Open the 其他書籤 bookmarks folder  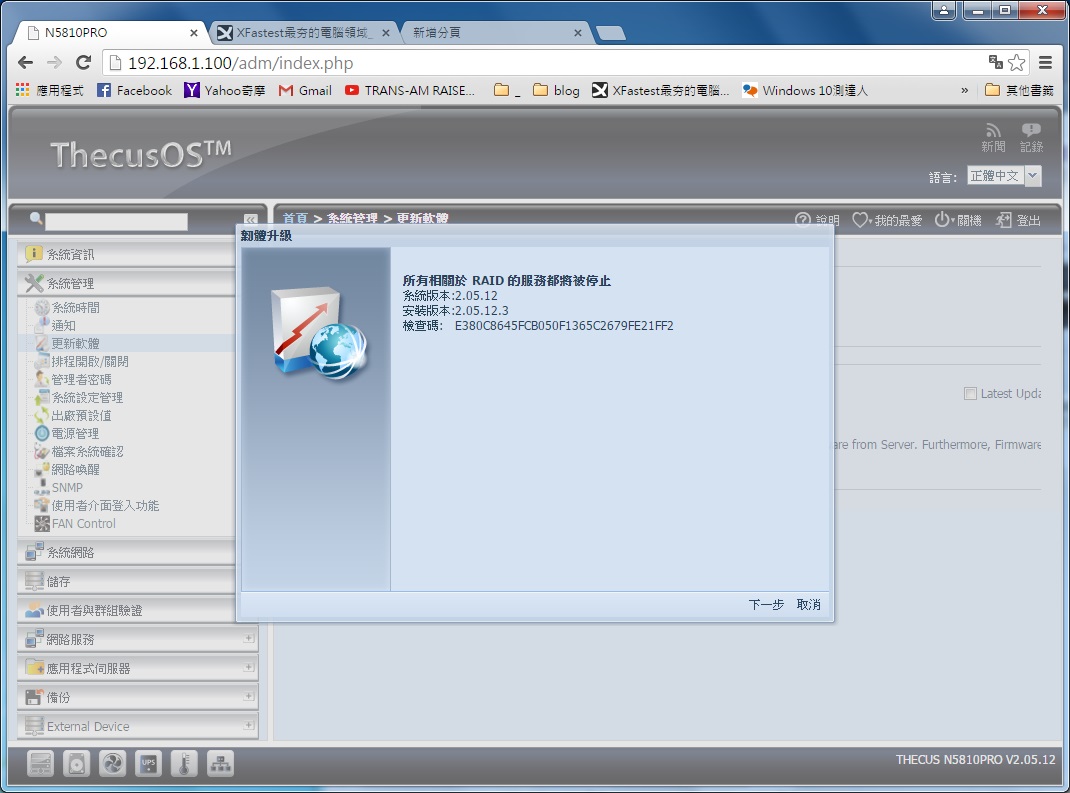click(x=1020, y=90)
